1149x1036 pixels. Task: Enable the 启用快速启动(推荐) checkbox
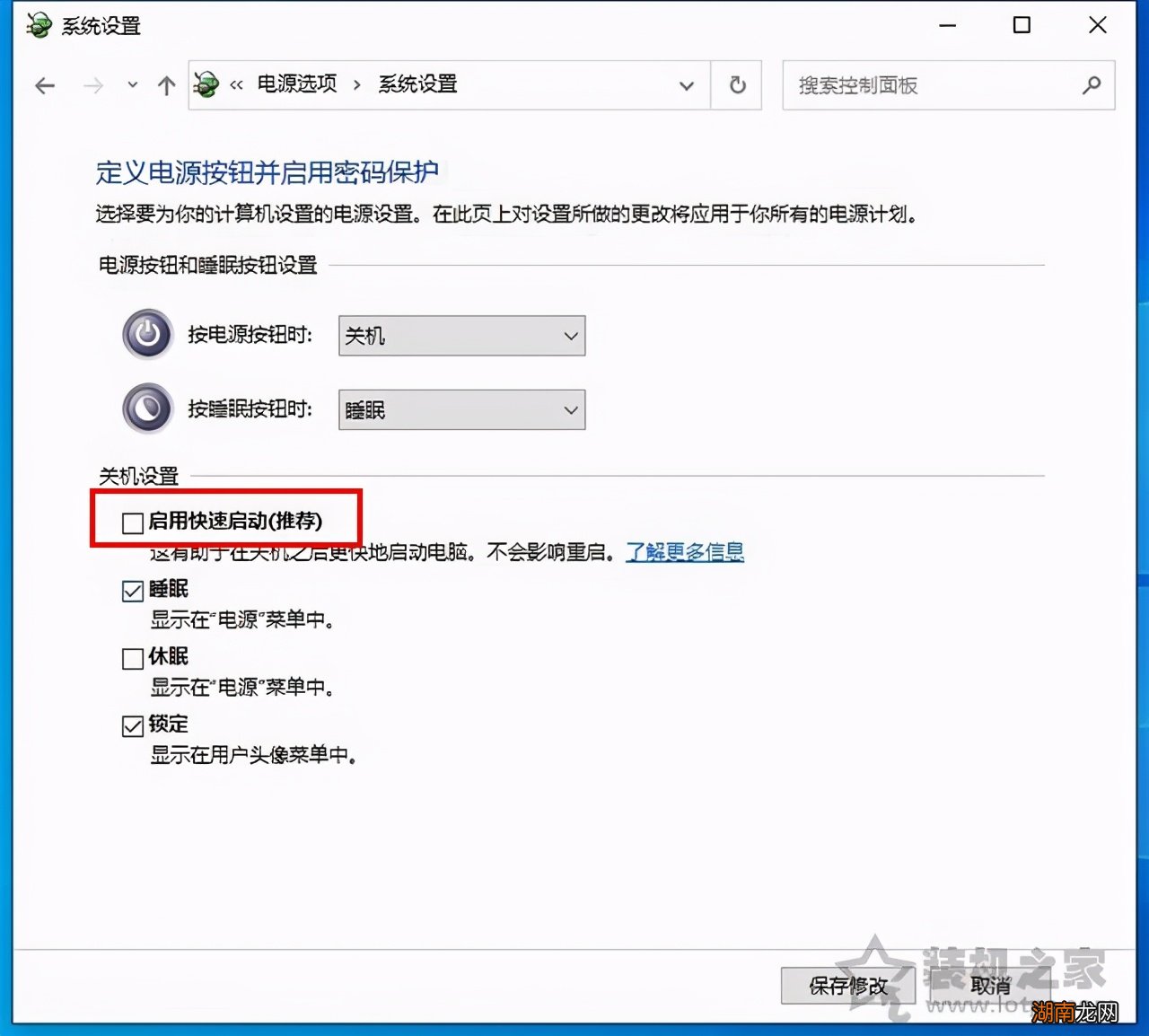(x=131, y=522)
